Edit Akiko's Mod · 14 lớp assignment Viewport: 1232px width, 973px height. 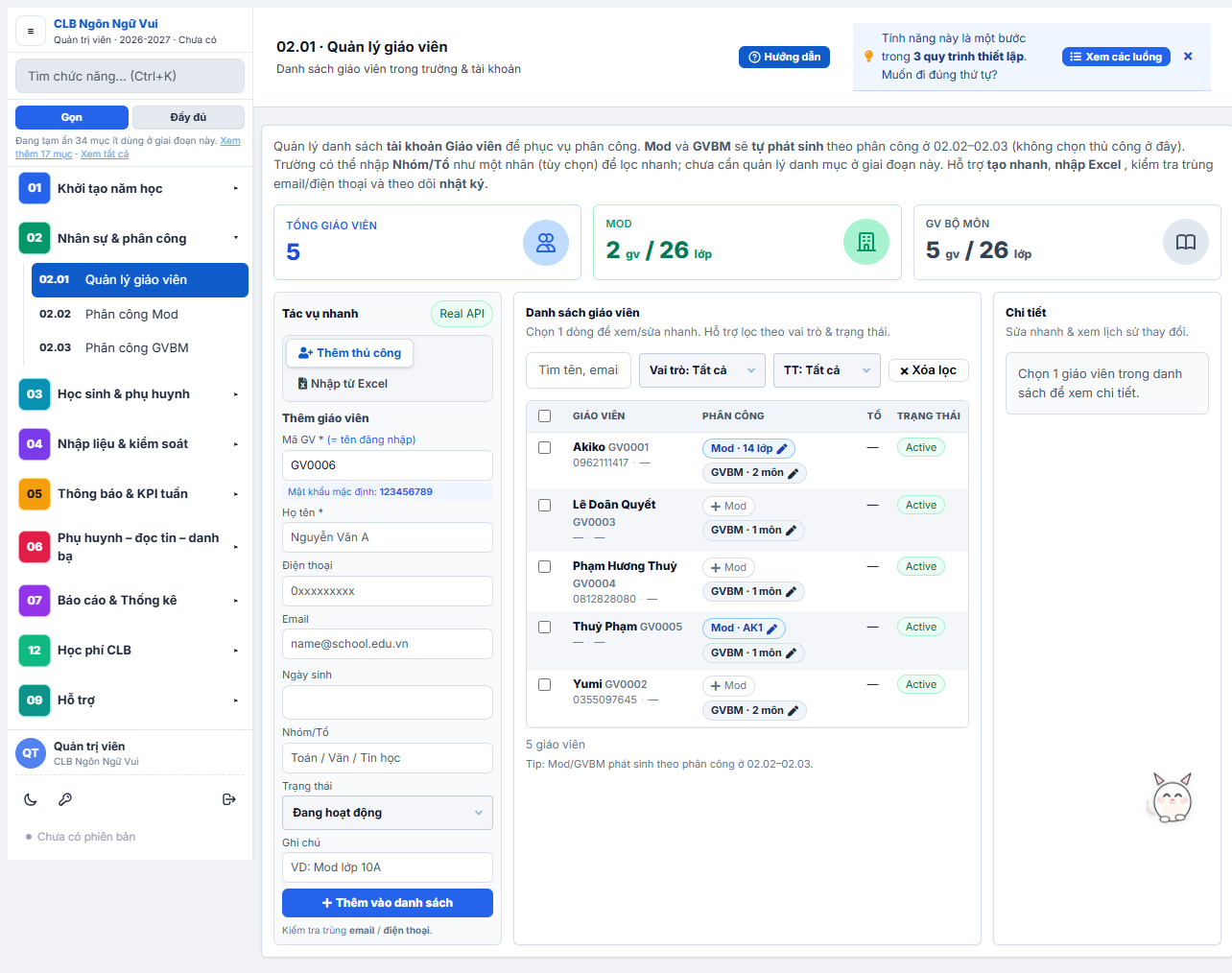(748, 448)
